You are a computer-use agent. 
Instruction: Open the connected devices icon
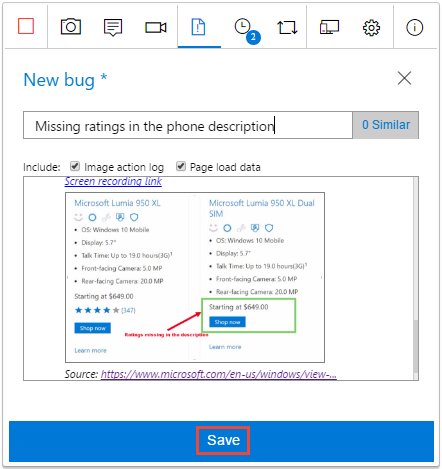click(x=329, y=27)
